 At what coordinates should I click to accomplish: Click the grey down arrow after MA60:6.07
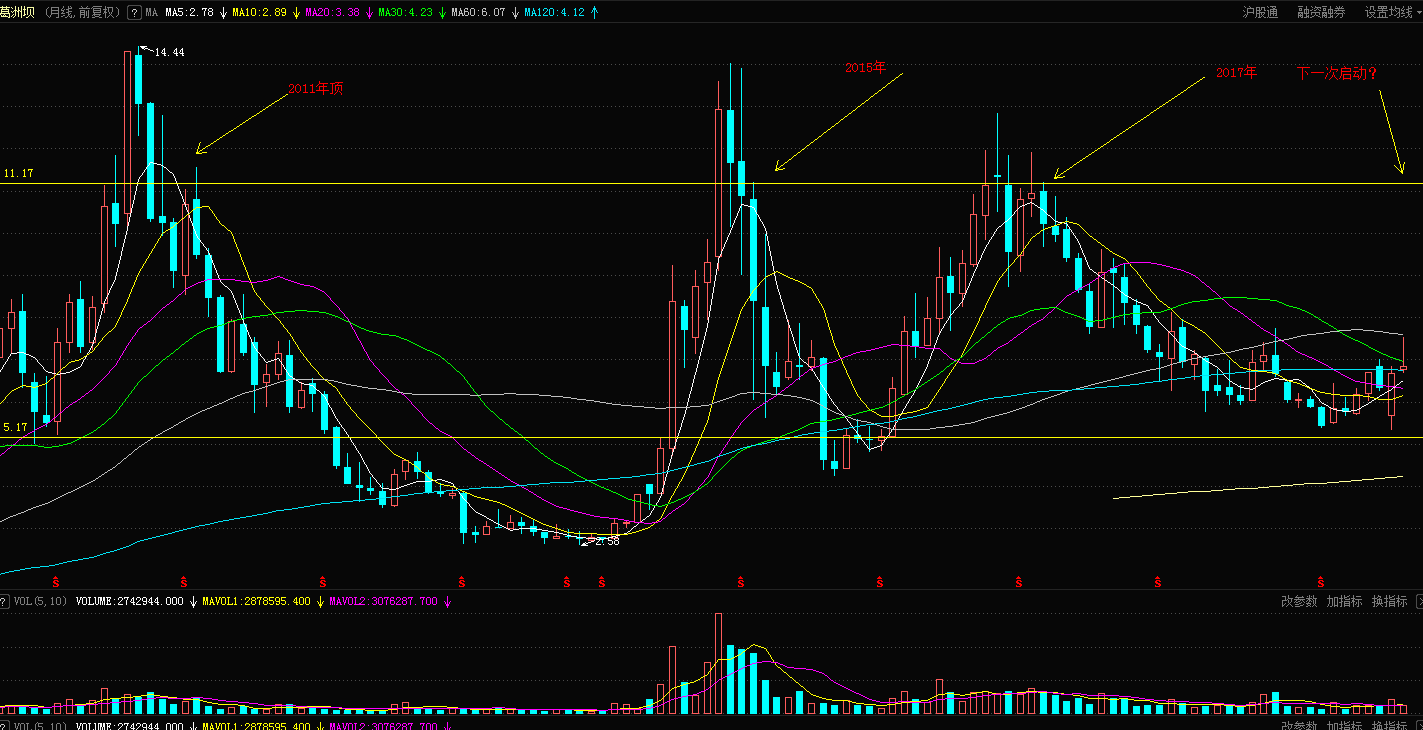pyautogui.click(x=515, y=12)
